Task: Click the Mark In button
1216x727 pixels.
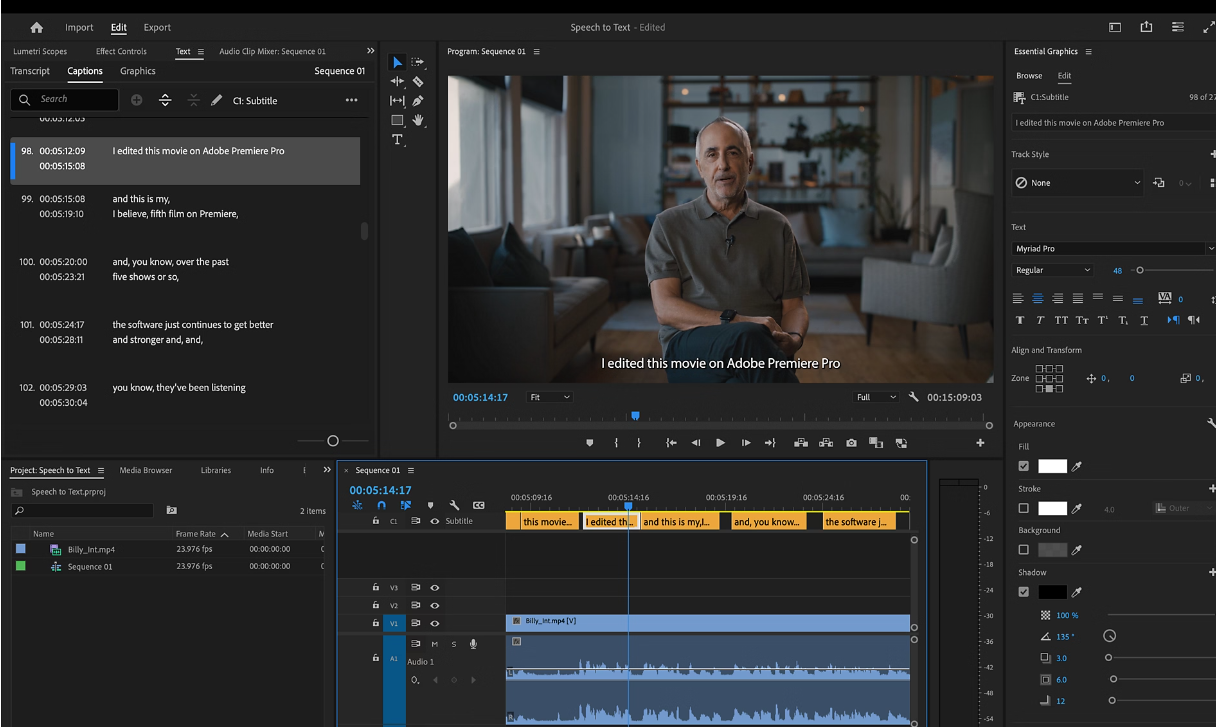Action: (616, 443)
